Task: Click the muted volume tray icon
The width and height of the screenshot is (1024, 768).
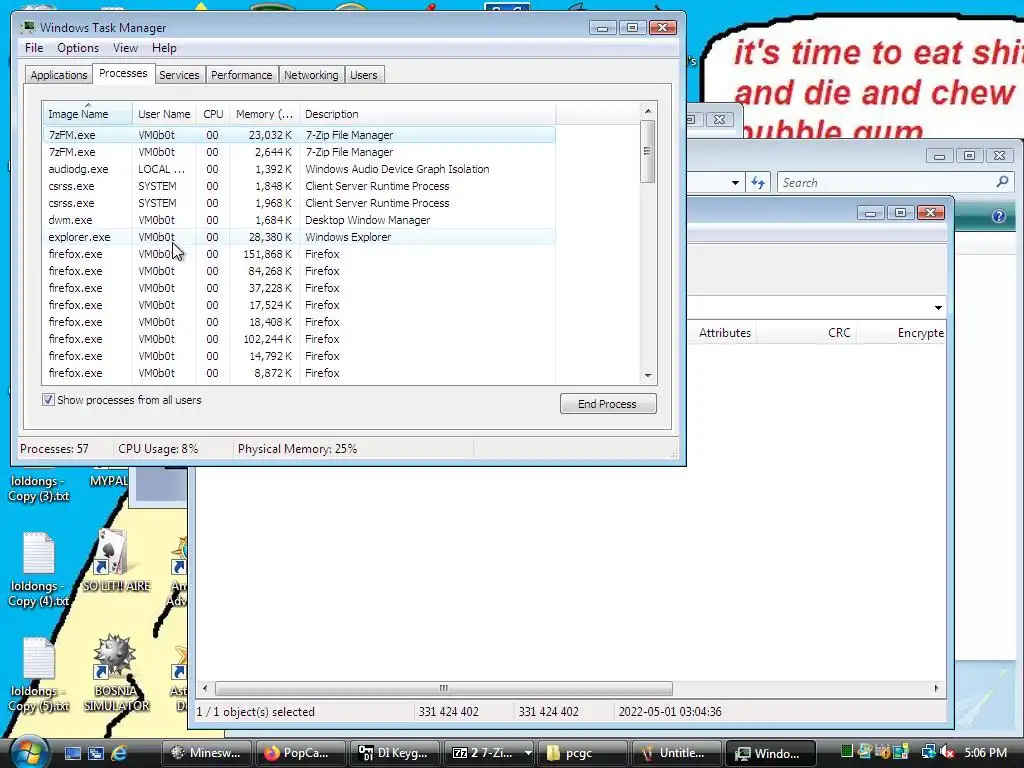Action: point(948,753)
